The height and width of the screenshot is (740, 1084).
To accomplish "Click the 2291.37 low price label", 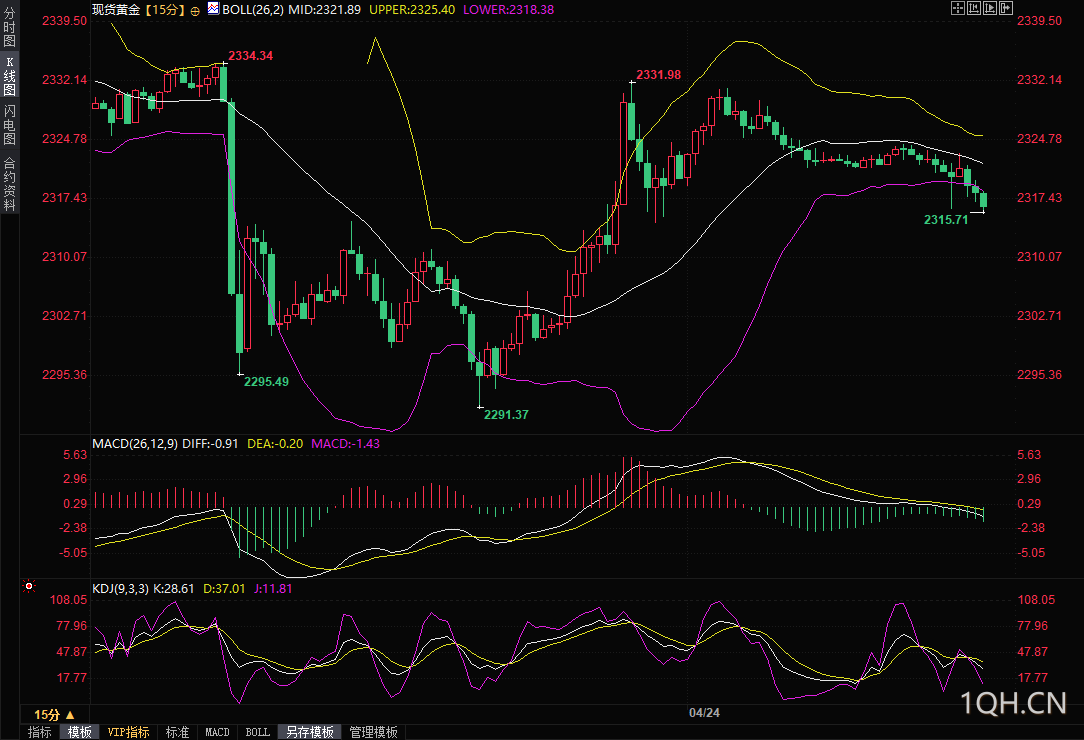I will [x=506, y=415].
